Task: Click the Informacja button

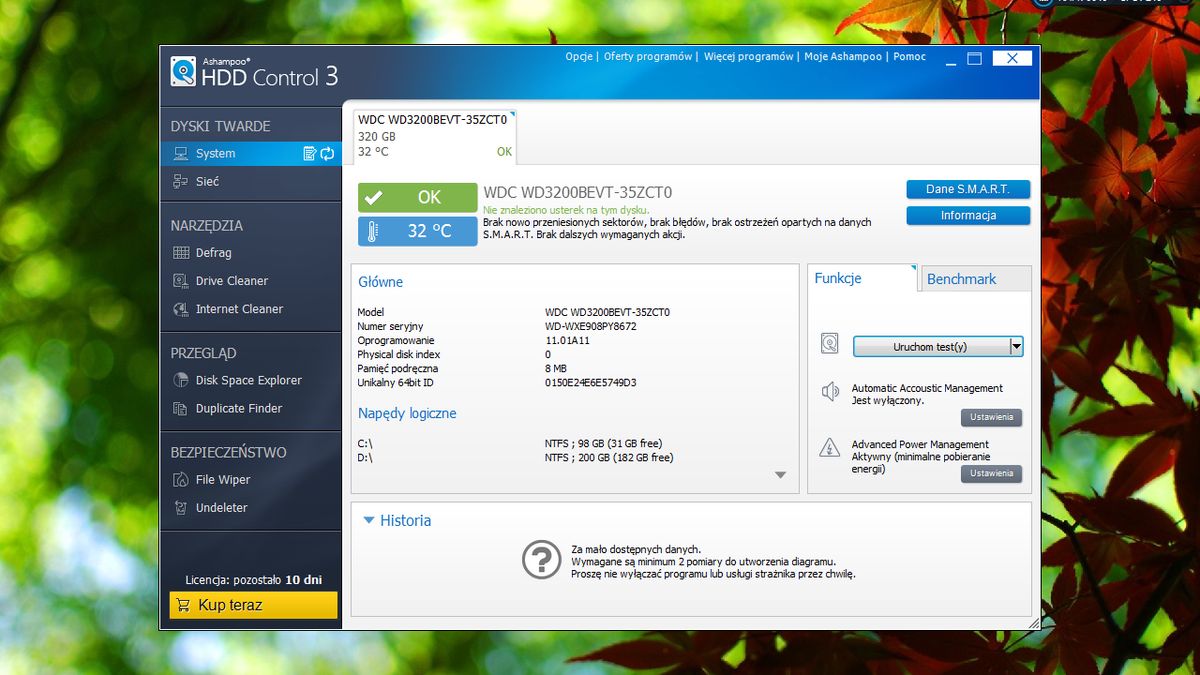Action: point(968,216)
